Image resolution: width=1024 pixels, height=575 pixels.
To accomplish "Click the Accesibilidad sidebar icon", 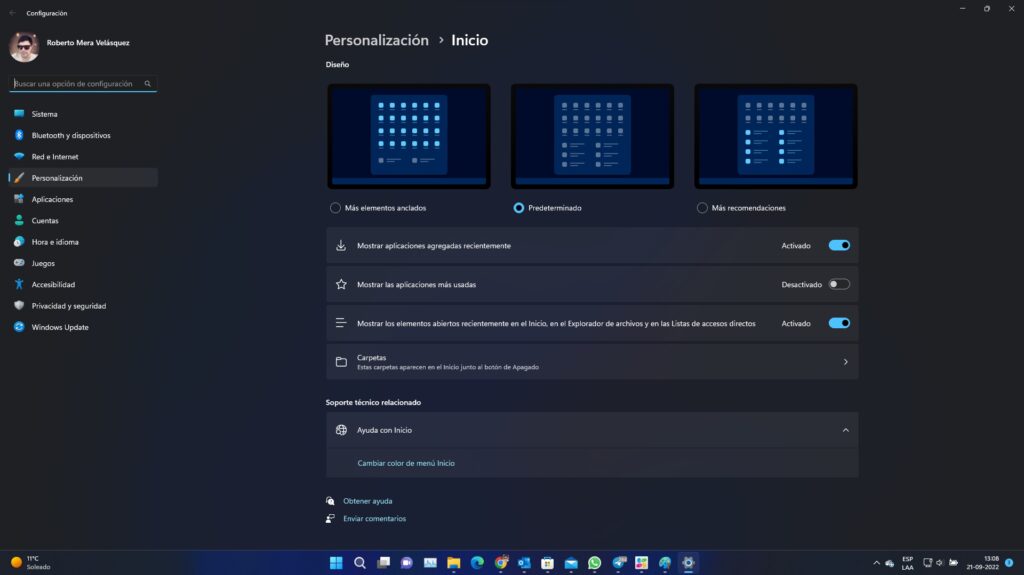I will tap(19, 284).
